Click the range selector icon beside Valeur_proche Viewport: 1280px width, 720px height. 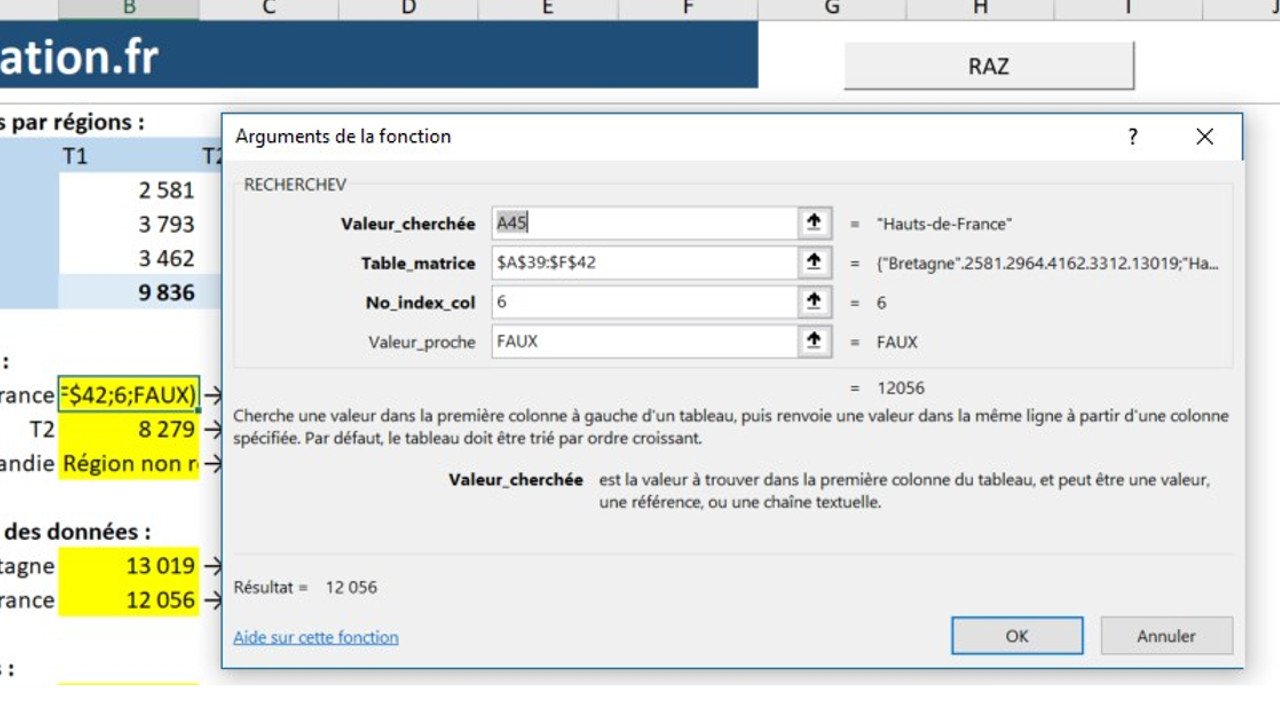tap(812, 341)
